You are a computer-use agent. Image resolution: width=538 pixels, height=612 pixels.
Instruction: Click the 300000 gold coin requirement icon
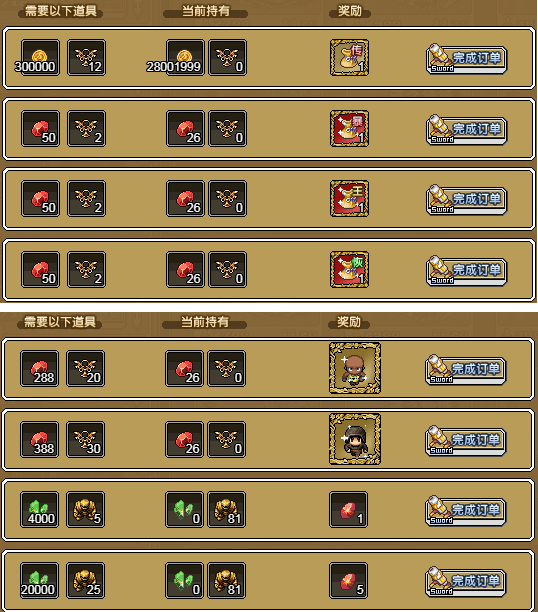(x=40, y=57)
